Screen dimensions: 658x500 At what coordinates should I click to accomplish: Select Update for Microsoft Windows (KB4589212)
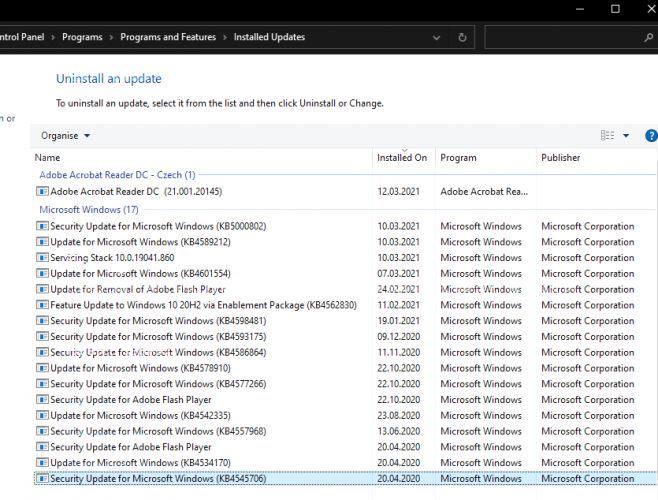345,242
